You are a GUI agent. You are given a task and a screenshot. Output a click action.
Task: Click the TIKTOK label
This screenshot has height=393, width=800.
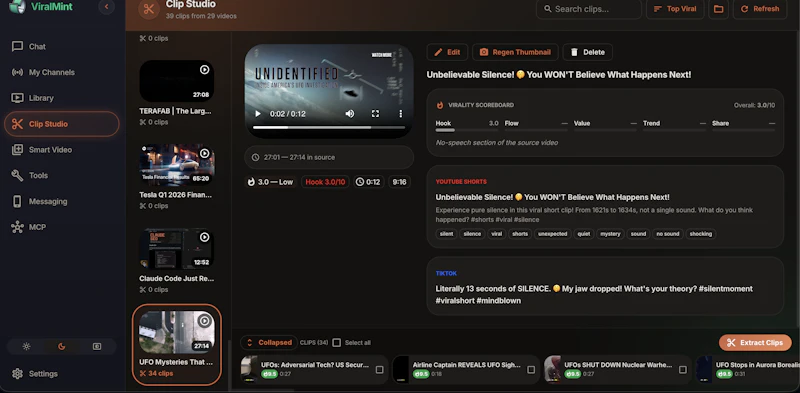coord(446,274)
